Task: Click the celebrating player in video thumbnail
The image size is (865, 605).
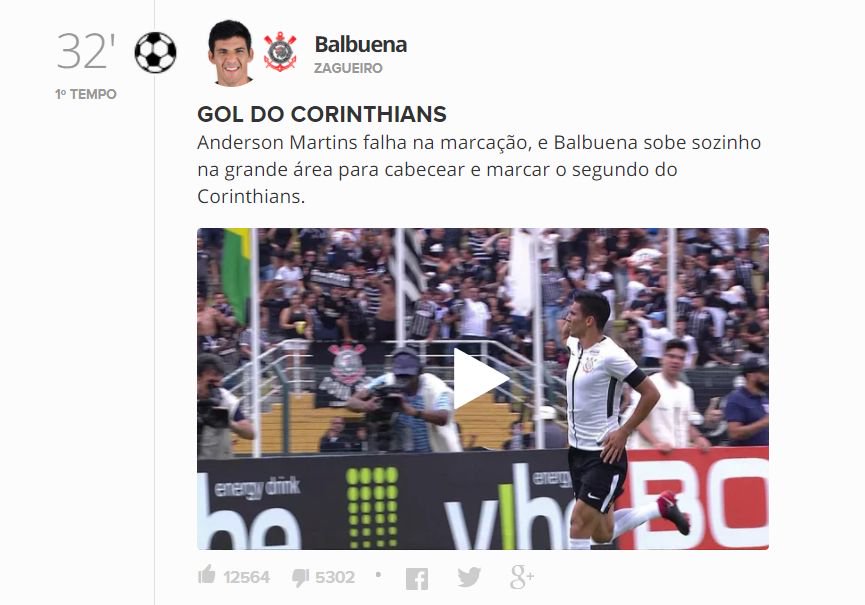Action: (x=614, y=420)
